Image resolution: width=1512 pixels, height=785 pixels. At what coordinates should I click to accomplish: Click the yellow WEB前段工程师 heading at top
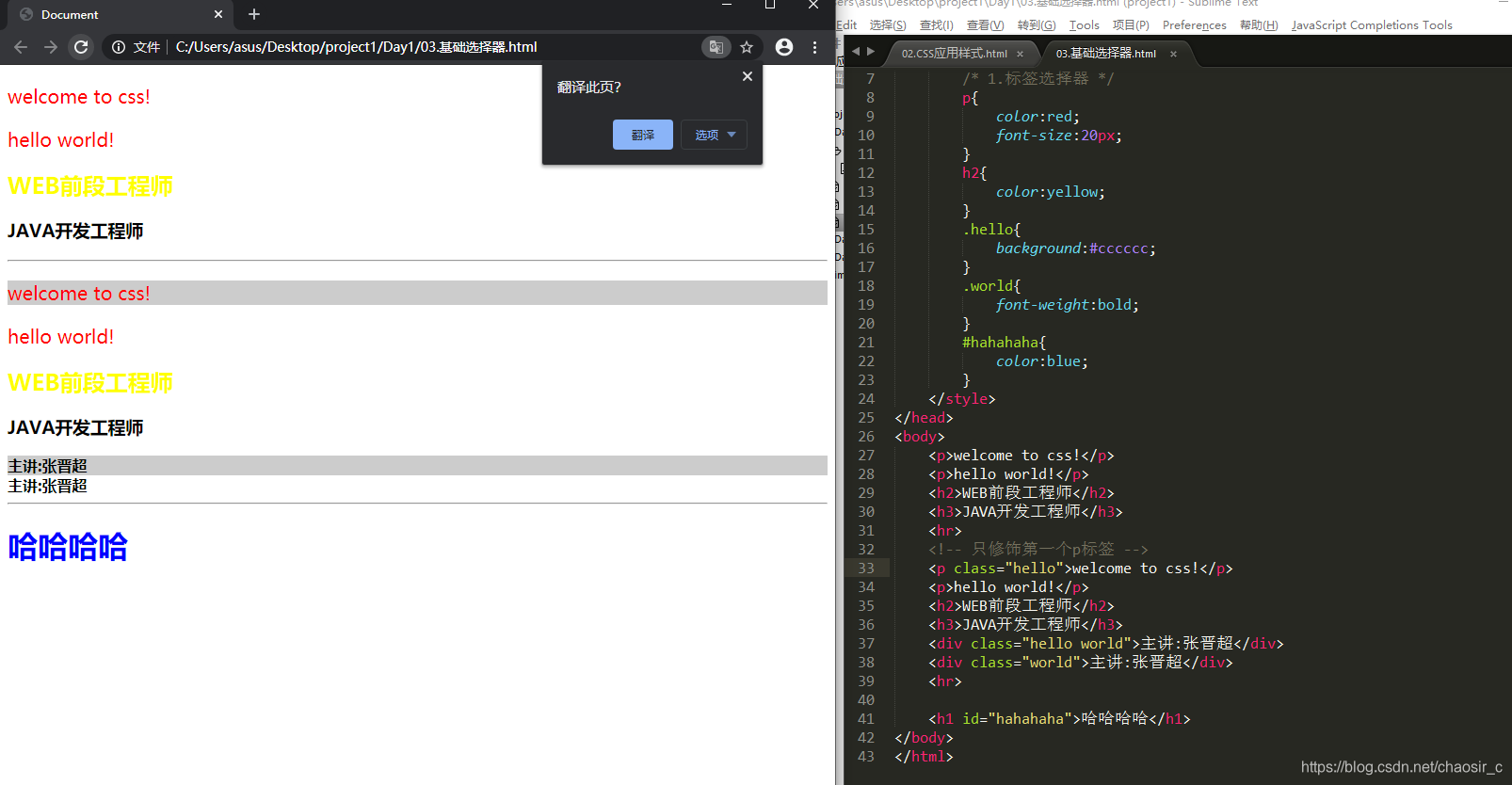[90, 186]
